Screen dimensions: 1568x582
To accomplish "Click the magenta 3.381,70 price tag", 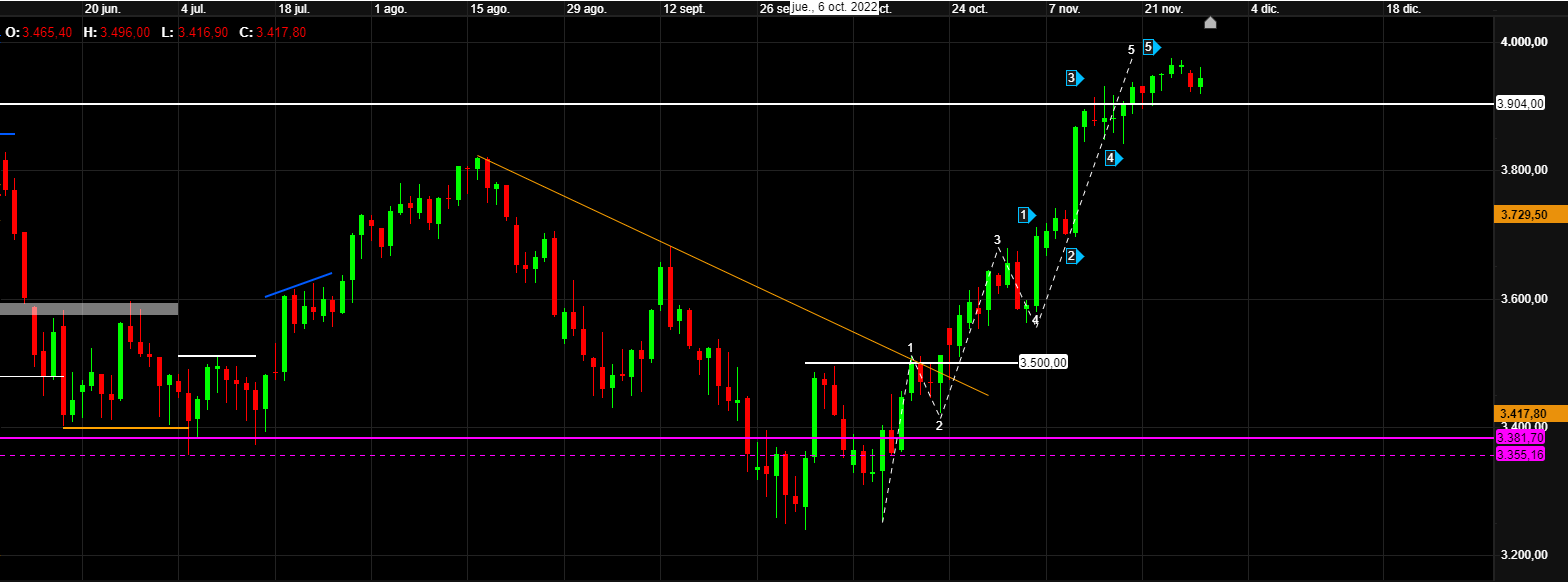I will 1521,438.
